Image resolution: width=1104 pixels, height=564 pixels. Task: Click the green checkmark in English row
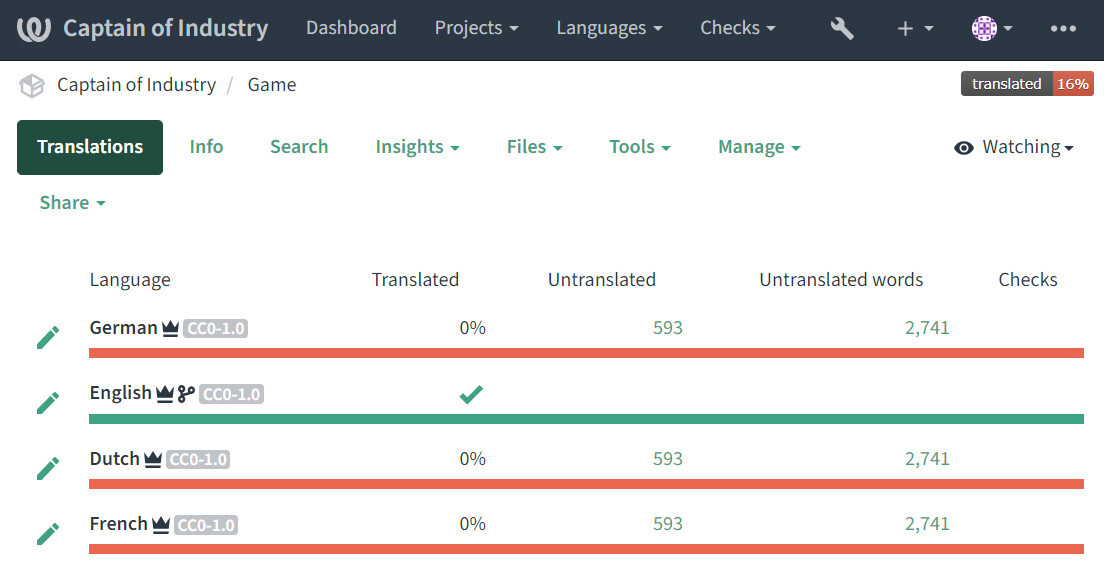click(x=471, y=394)
